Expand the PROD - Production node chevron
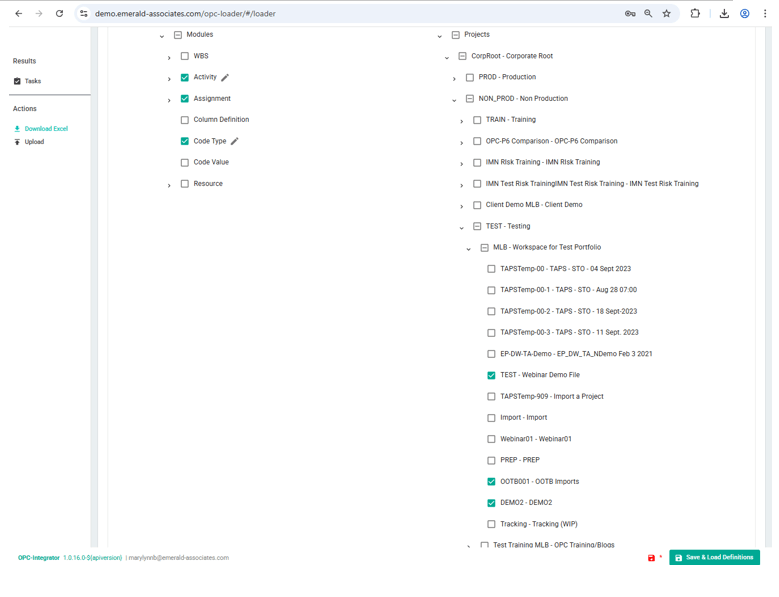Screen dimensions: 779x597 click(x=454, y=79)
